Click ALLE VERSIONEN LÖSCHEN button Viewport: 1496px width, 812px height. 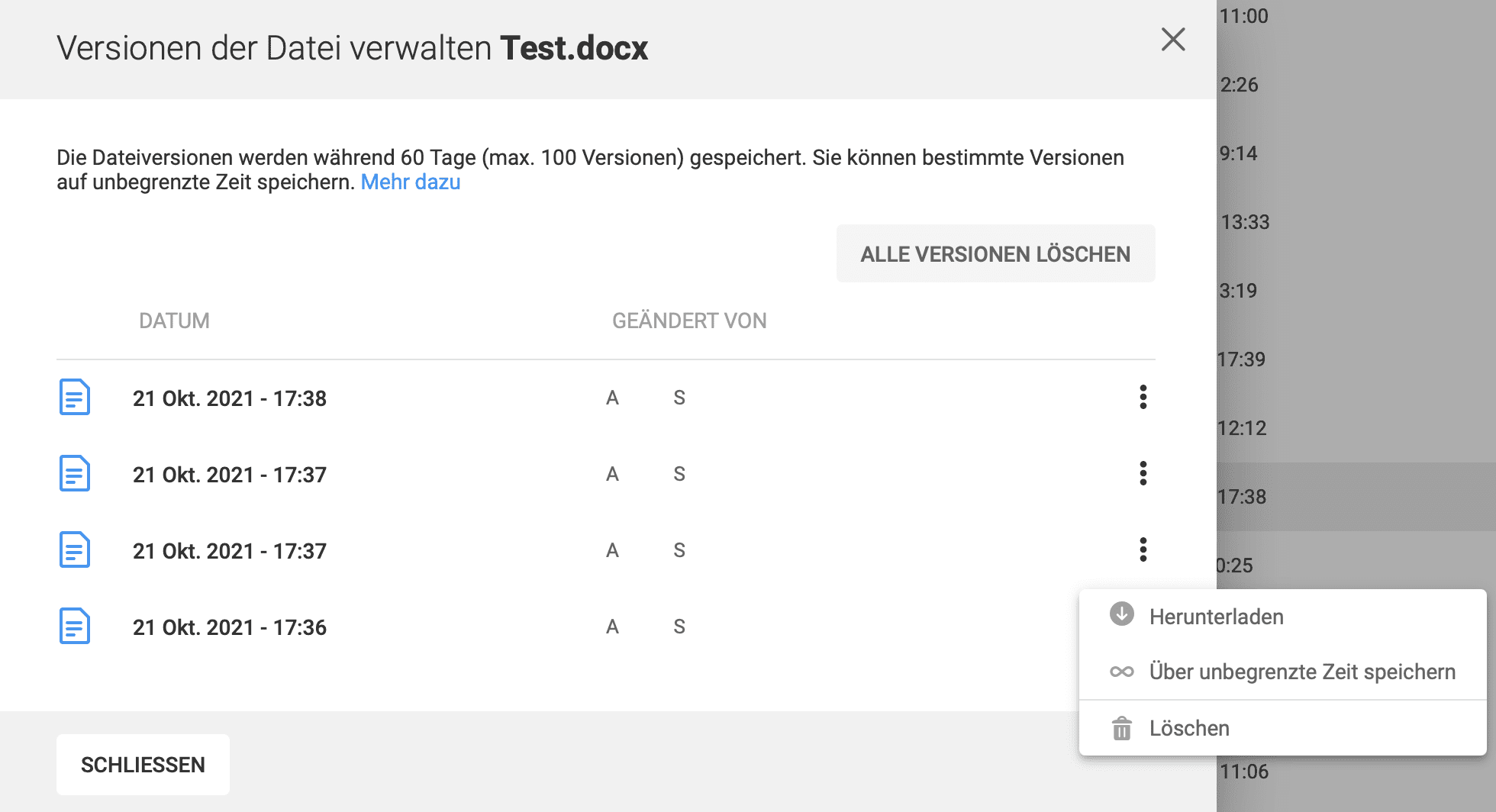995,254
